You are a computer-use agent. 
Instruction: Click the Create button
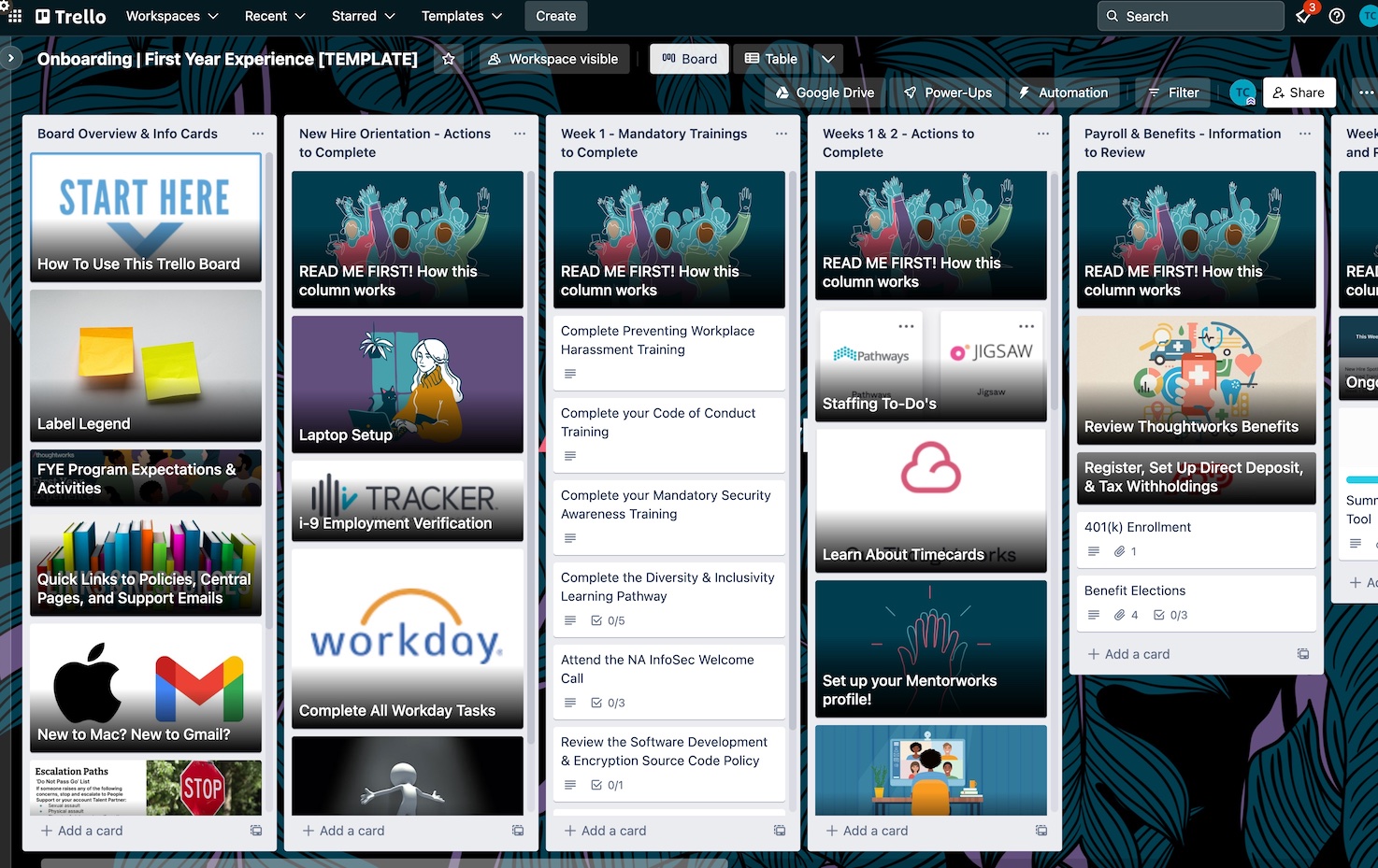556,16
